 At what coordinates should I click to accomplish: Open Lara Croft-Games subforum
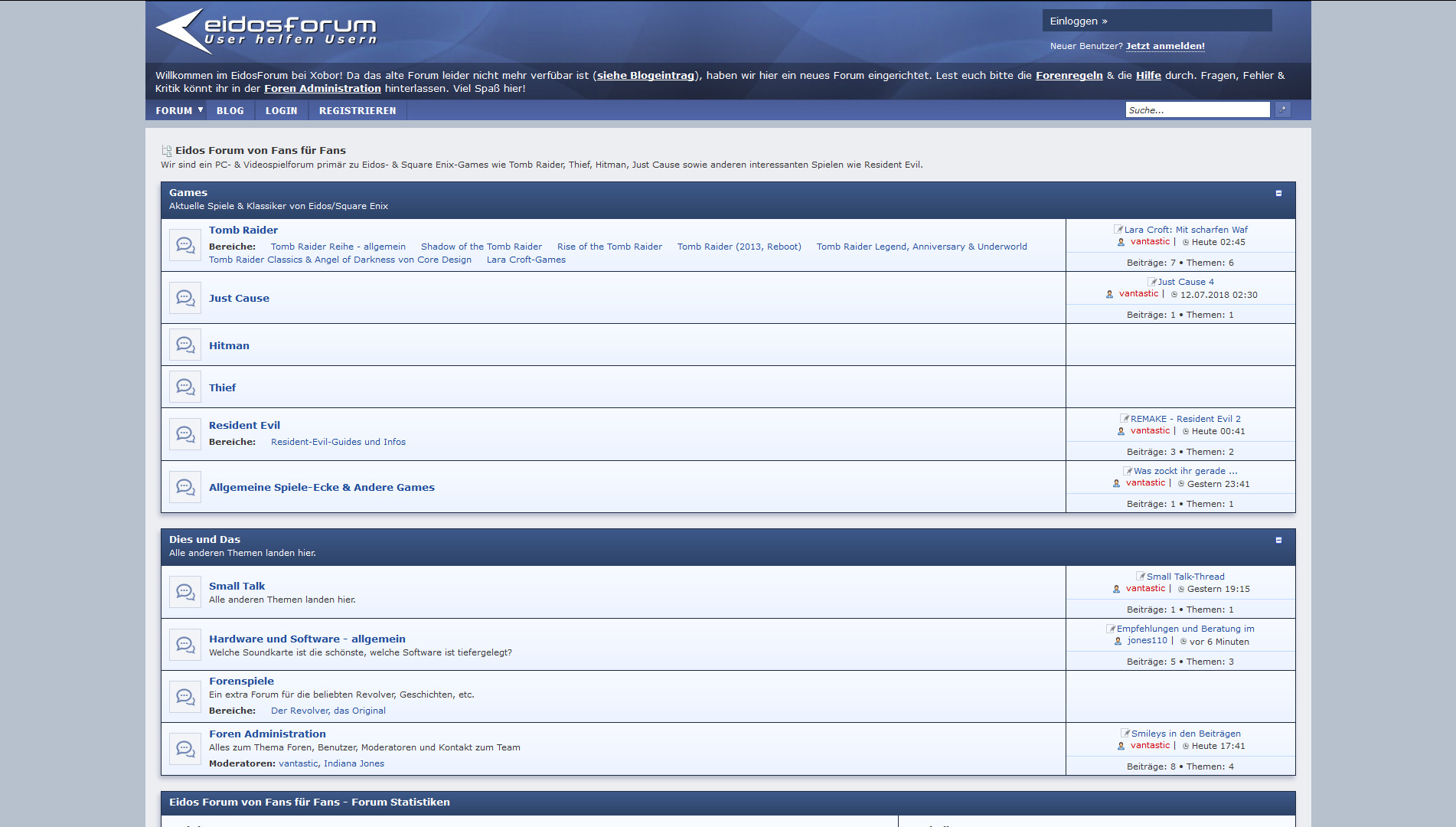pyautogui.click(x=526, y=260)
